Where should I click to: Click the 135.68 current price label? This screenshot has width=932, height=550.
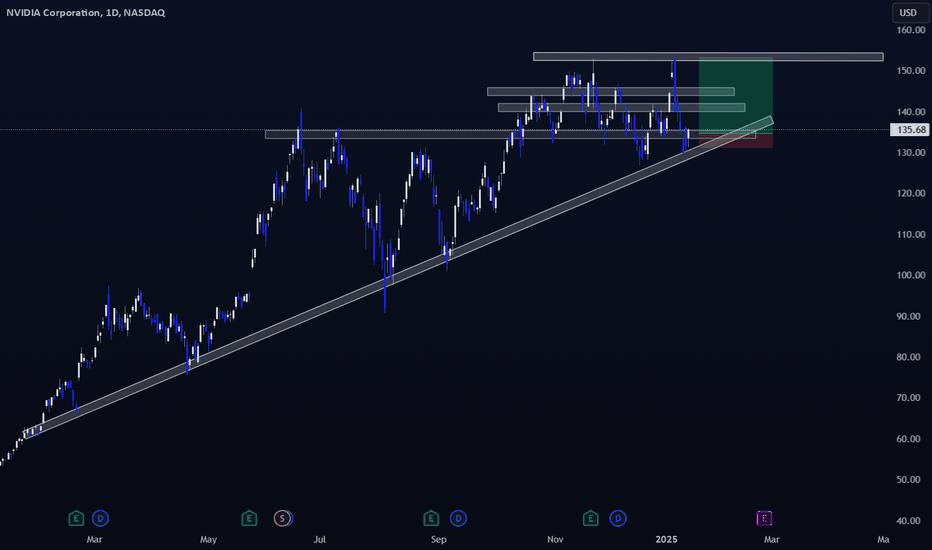909,130
